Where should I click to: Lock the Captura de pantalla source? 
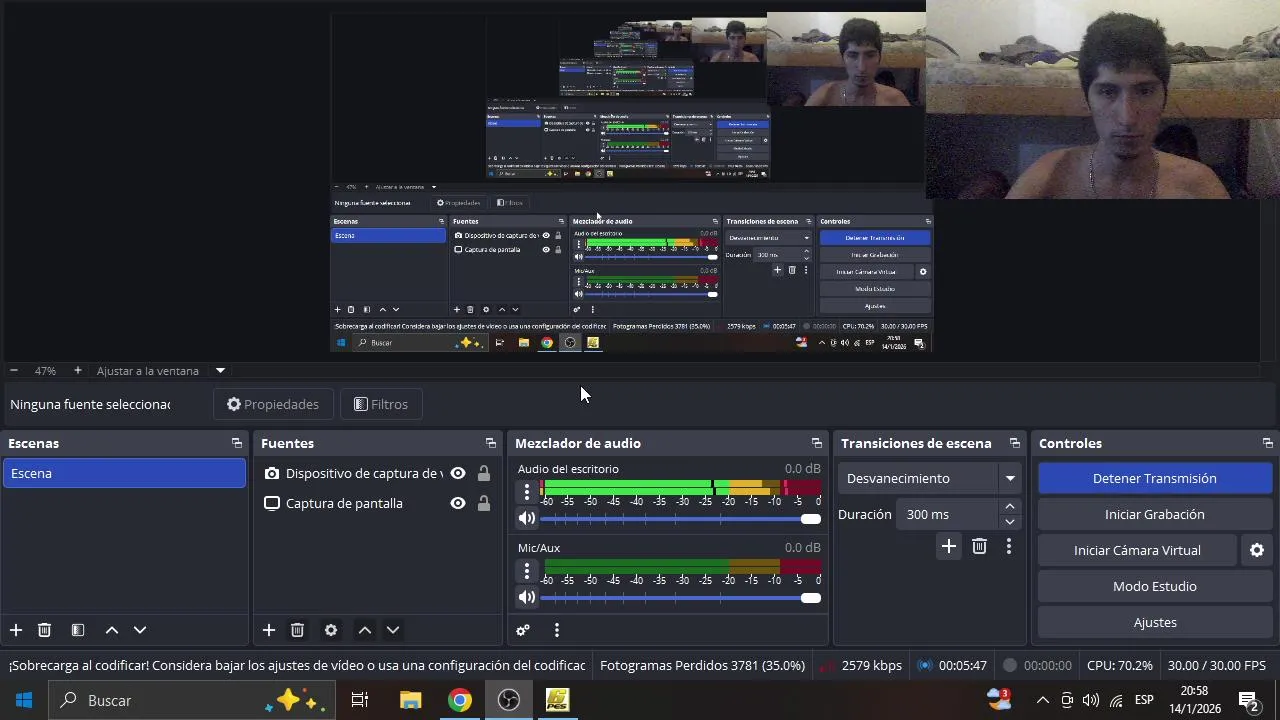point(484,503)
